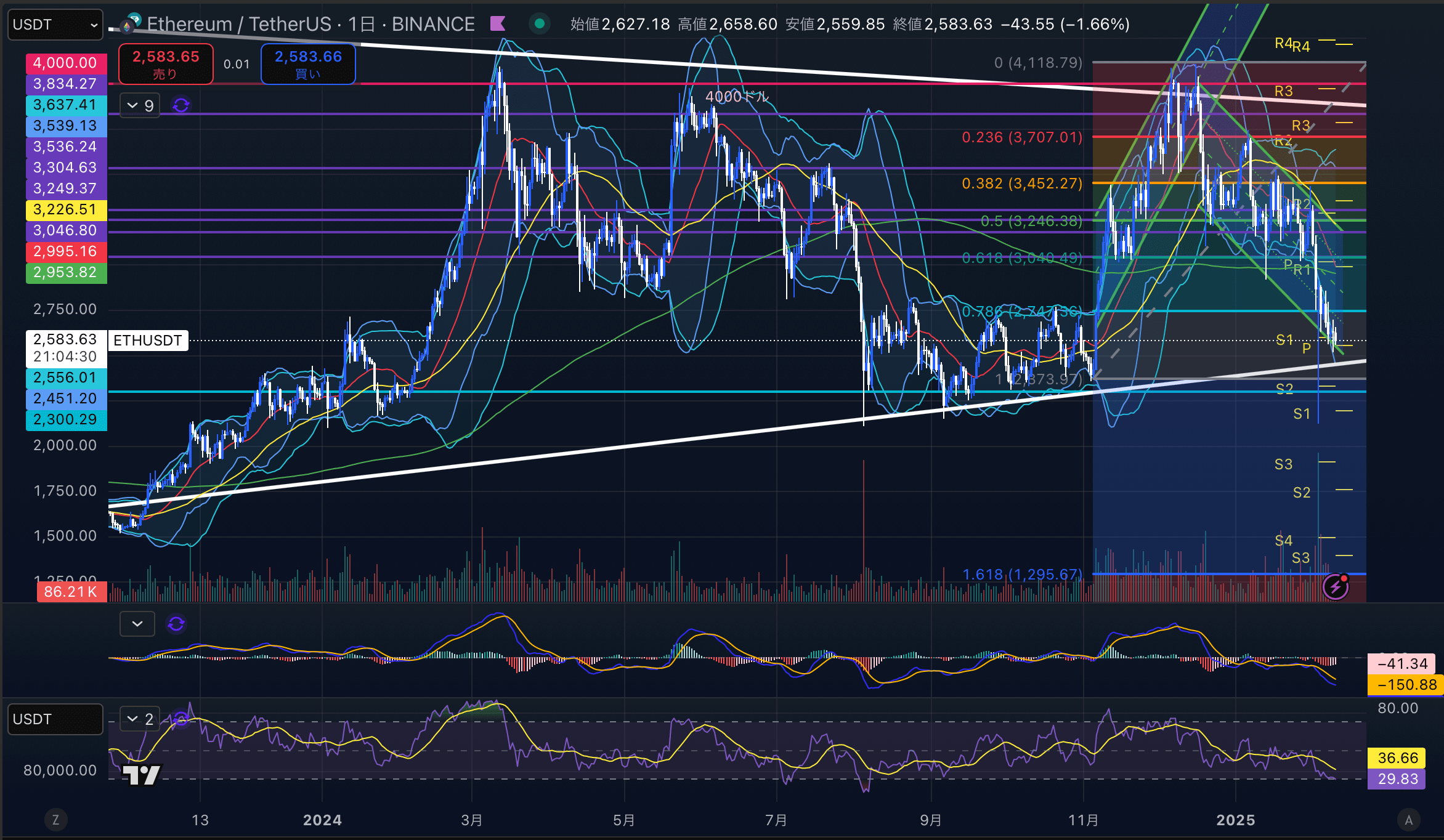Click the purple lightning bolt icon
This screenshot has height=840, width=1444.
[x=1335, y=587]
